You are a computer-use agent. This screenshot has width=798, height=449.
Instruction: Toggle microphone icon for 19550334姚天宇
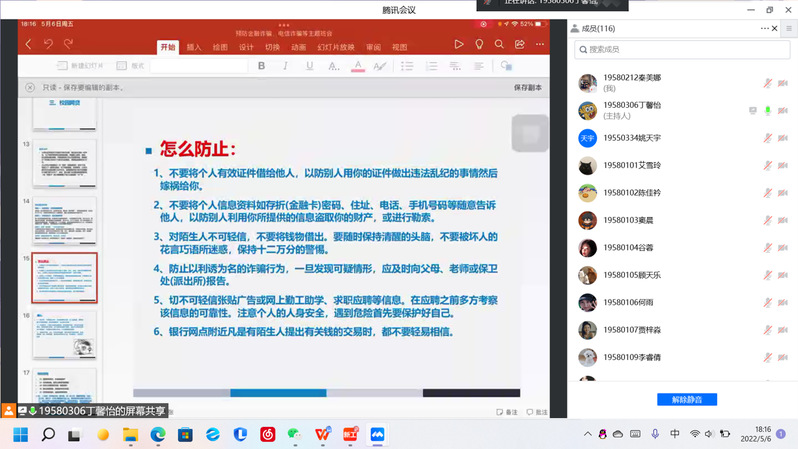(767, 138)
